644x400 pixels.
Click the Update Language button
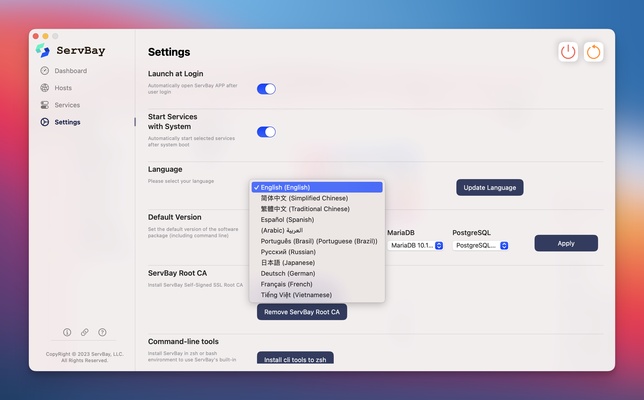point(490,187)
